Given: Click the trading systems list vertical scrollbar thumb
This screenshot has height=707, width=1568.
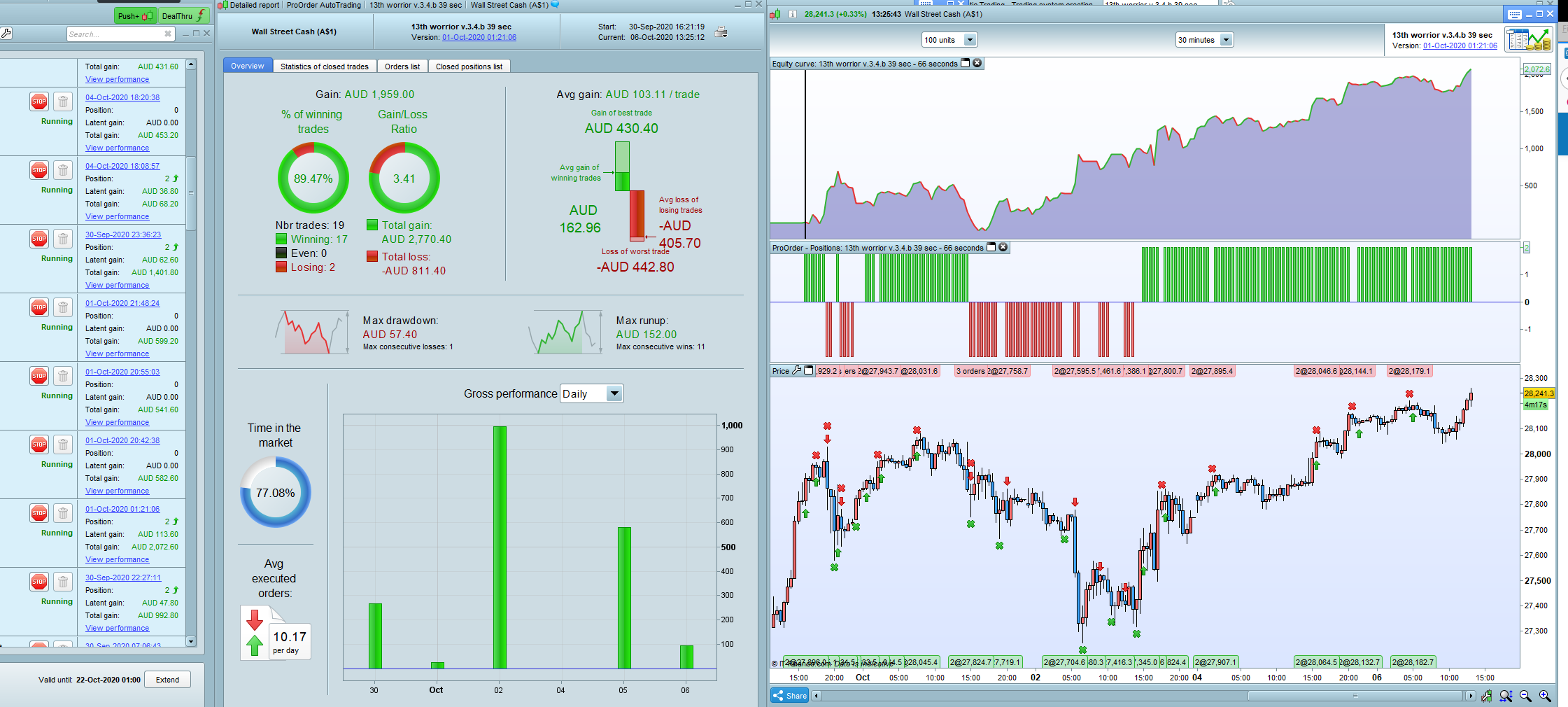Looking at the screenshot, I should [x=191, y=192].
